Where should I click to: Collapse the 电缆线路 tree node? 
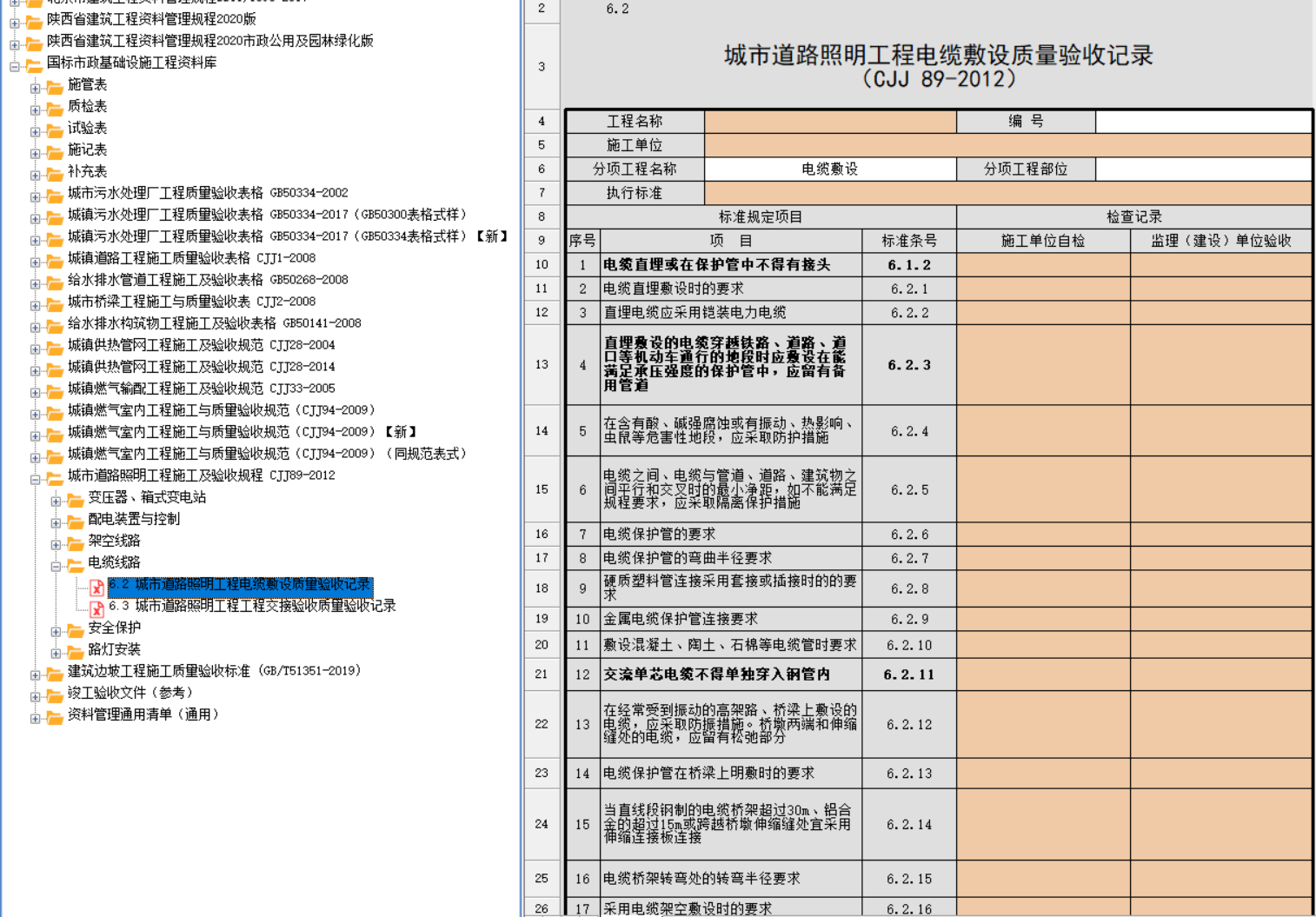click(x=56, y=566)
